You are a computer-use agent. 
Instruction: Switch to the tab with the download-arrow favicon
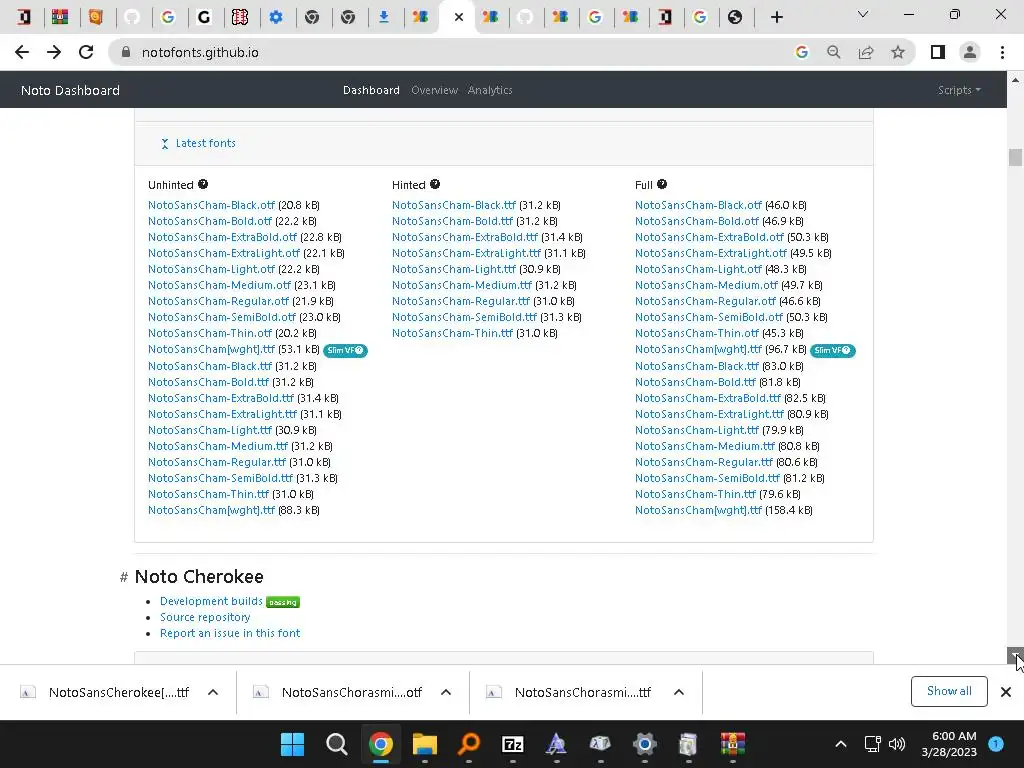coord(384,17)
